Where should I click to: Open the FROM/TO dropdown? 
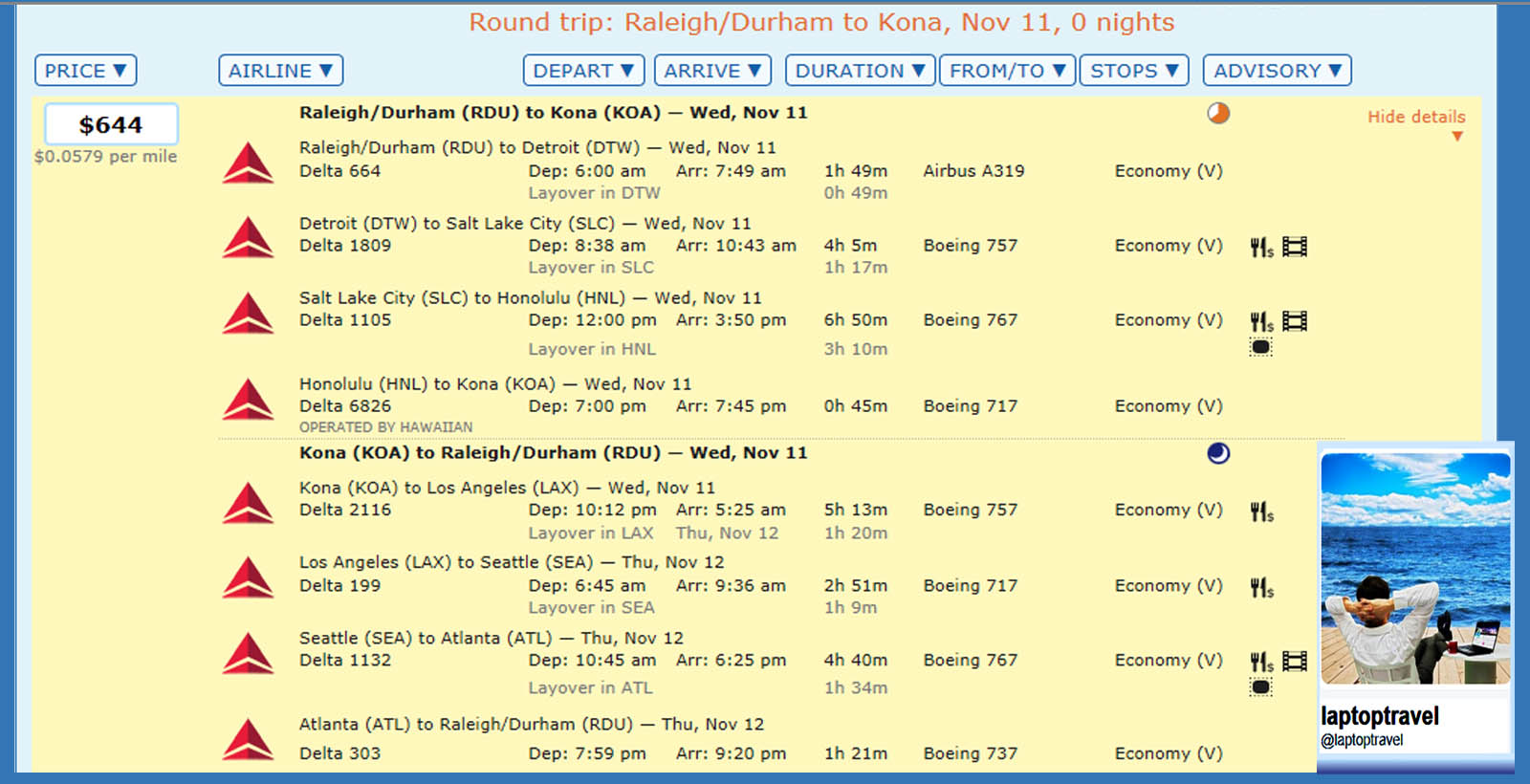(x=1008, y=71)
